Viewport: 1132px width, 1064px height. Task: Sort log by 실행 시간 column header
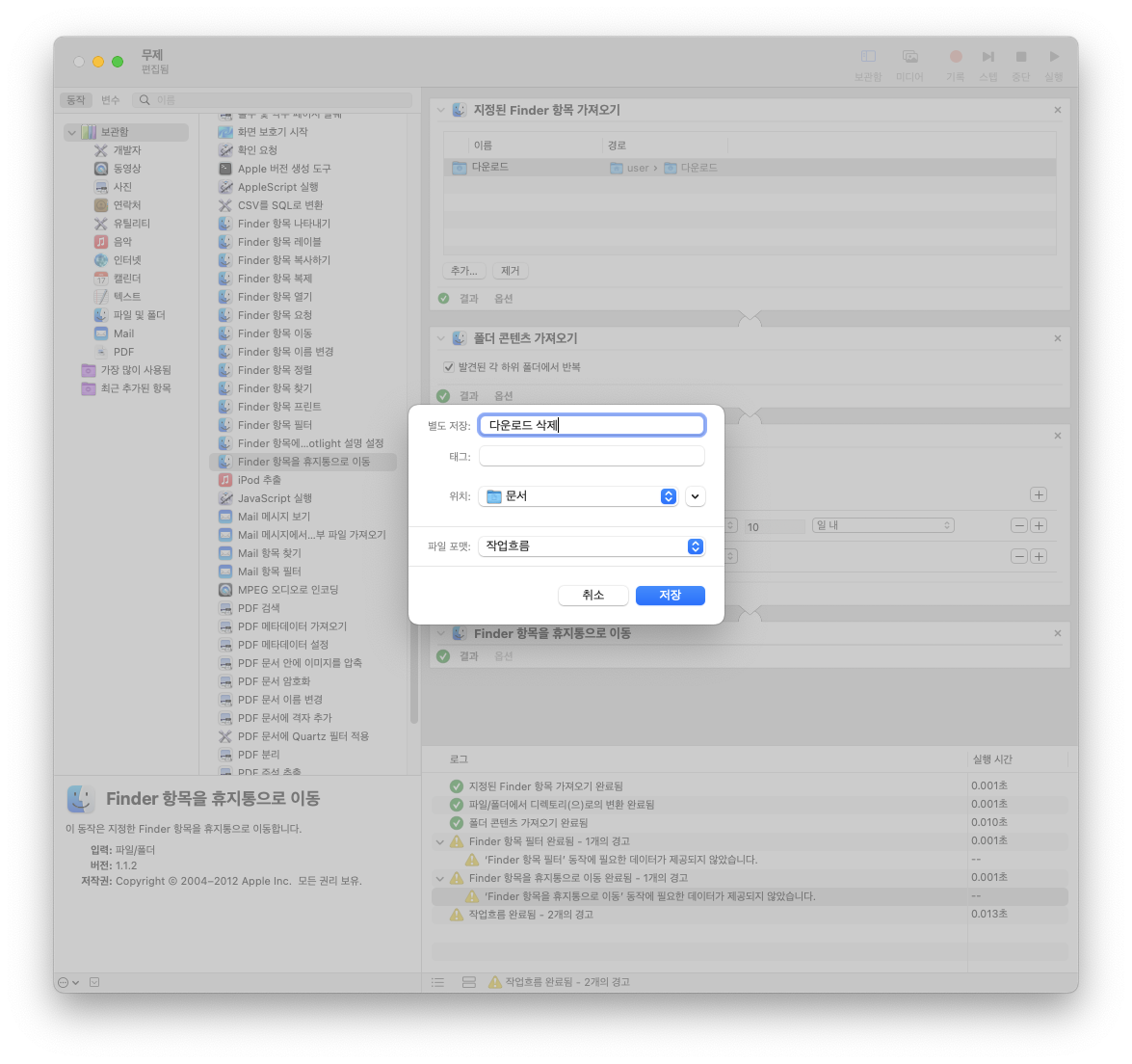pyautogui.click(x=992, y=759)
